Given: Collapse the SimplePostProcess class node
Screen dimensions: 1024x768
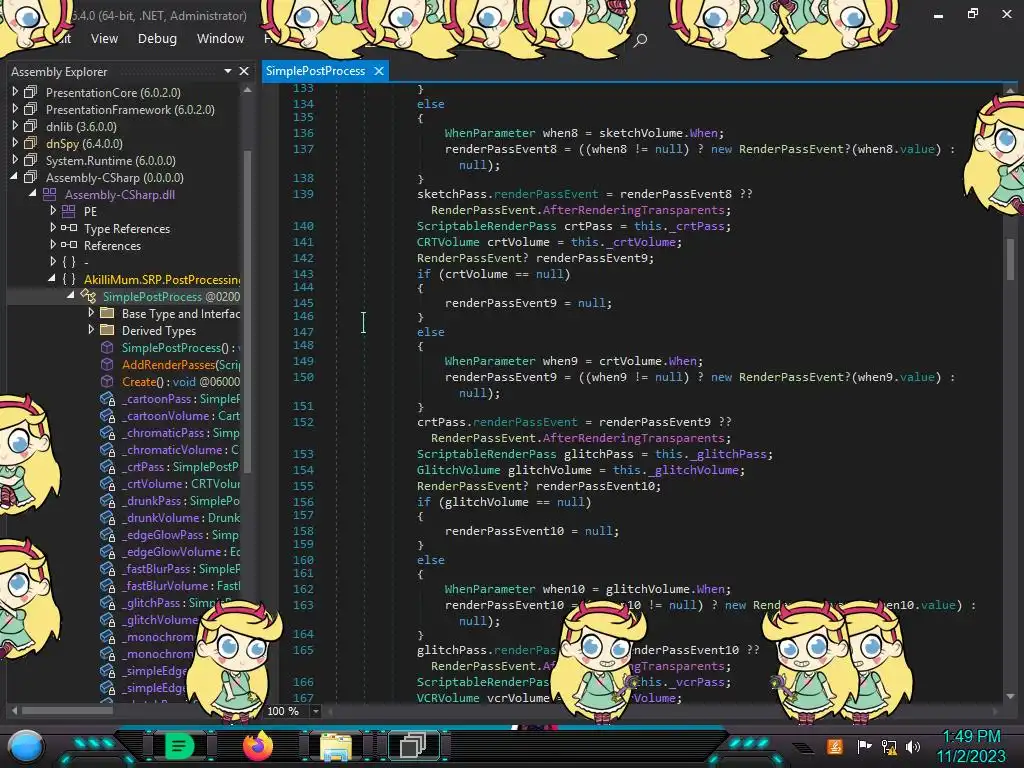Looking at the screenshot, I should pyautogui.click(x=70, y=296).
